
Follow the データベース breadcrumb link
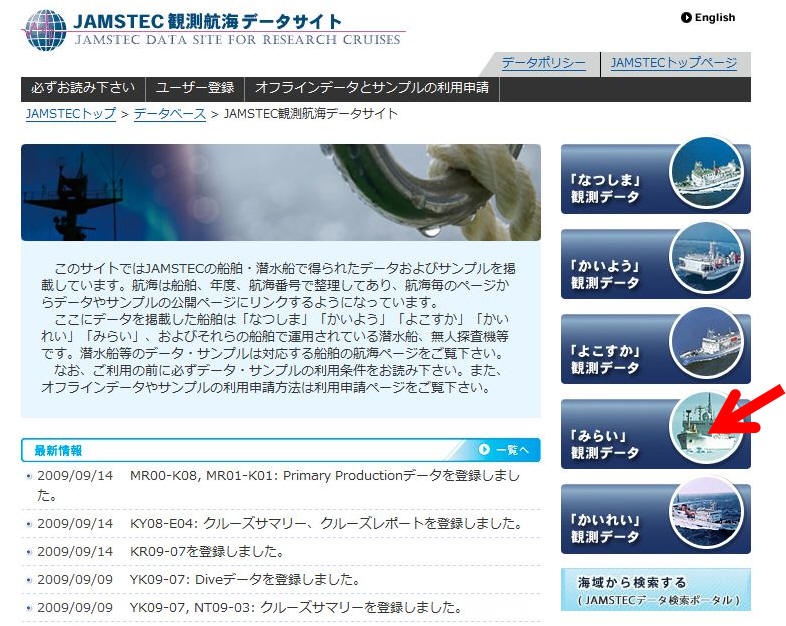pos(169,114)
